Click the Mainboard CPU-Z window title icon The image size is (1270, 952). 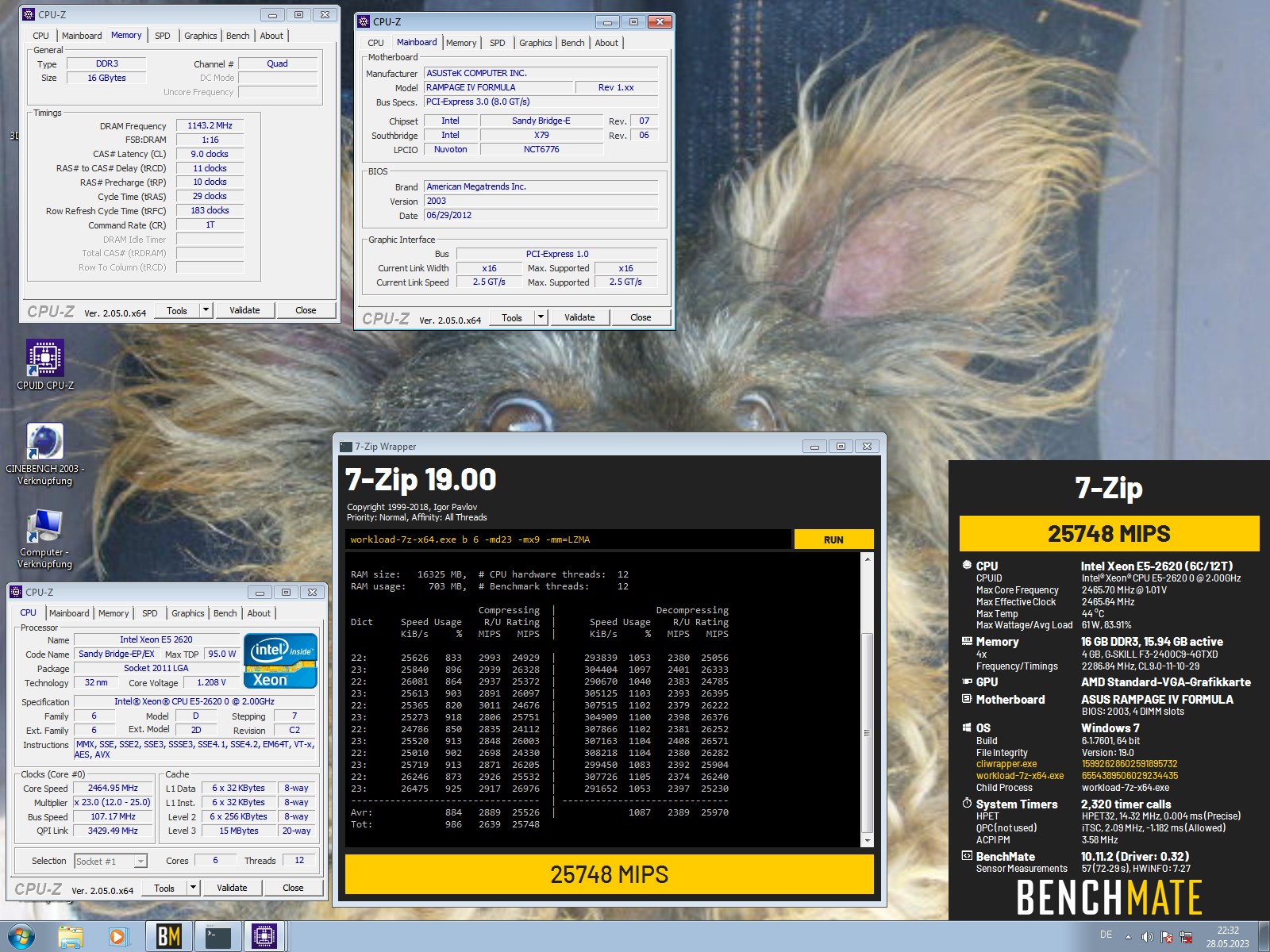(x=364, y=21)
